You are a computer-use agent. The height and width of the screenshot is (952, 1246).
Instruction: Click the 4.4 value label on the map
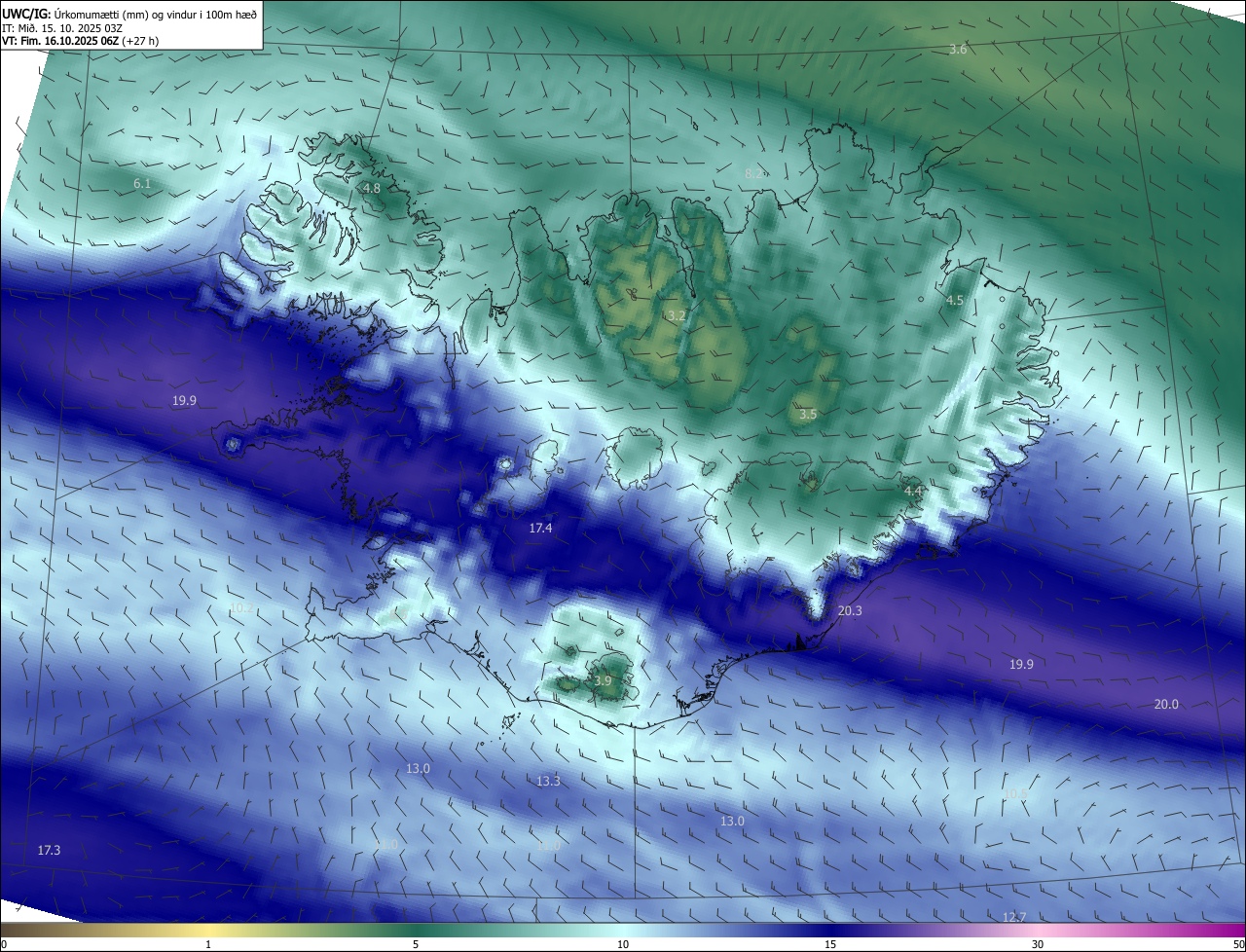pos(913,492)
